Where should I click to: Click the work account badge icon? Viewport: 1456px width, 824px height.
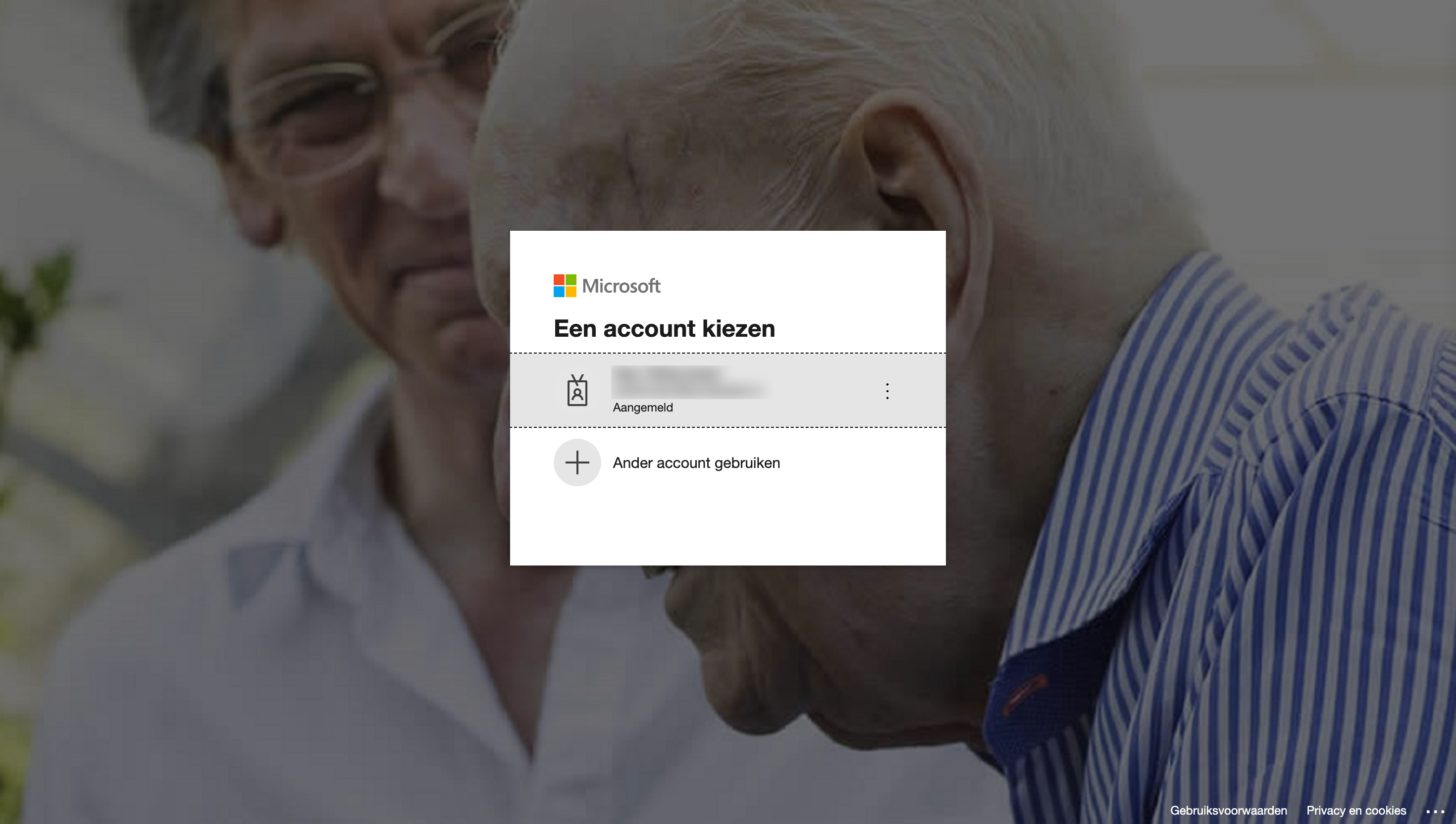(x=577, y=391)
